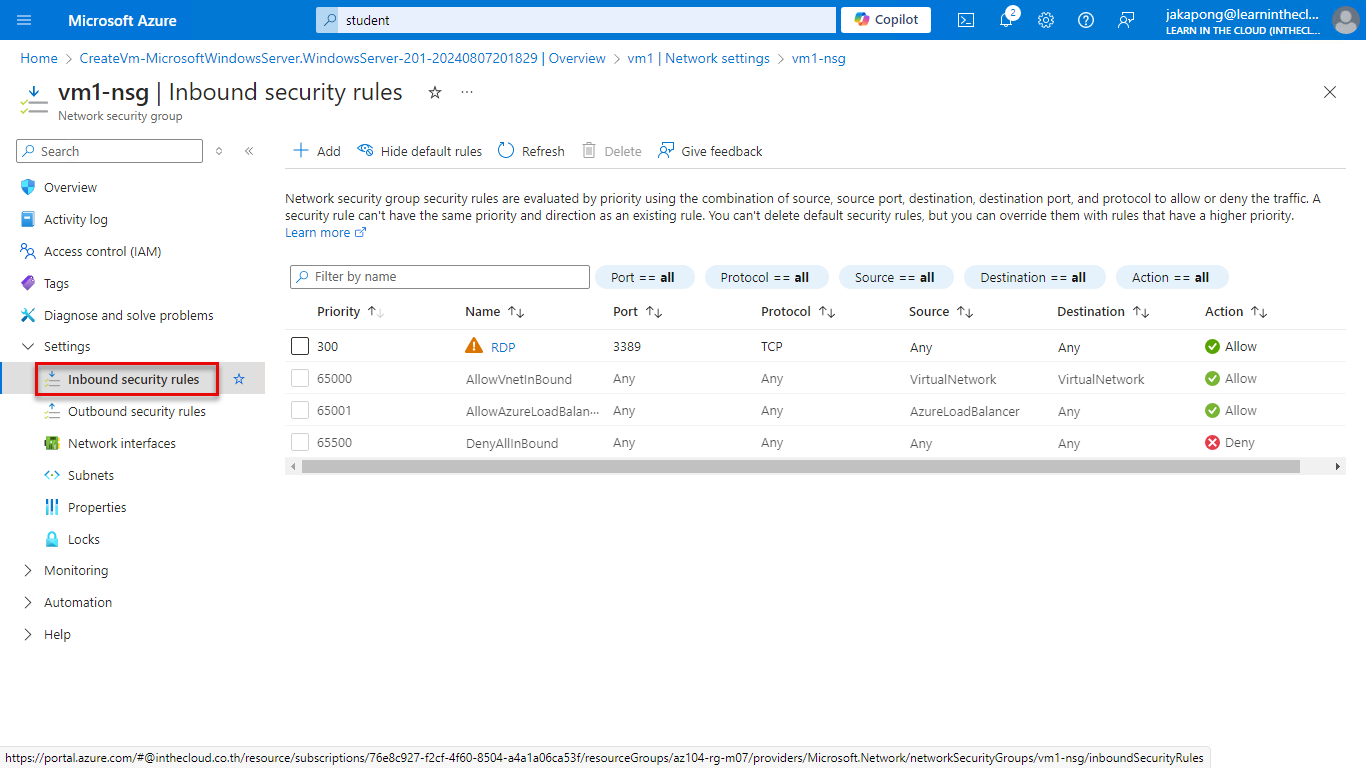Image resolution: width=1366 pixels, height=768 pixels.
Task: Sort by Source column
Action: pyautogui.click(x=941, y=312)
